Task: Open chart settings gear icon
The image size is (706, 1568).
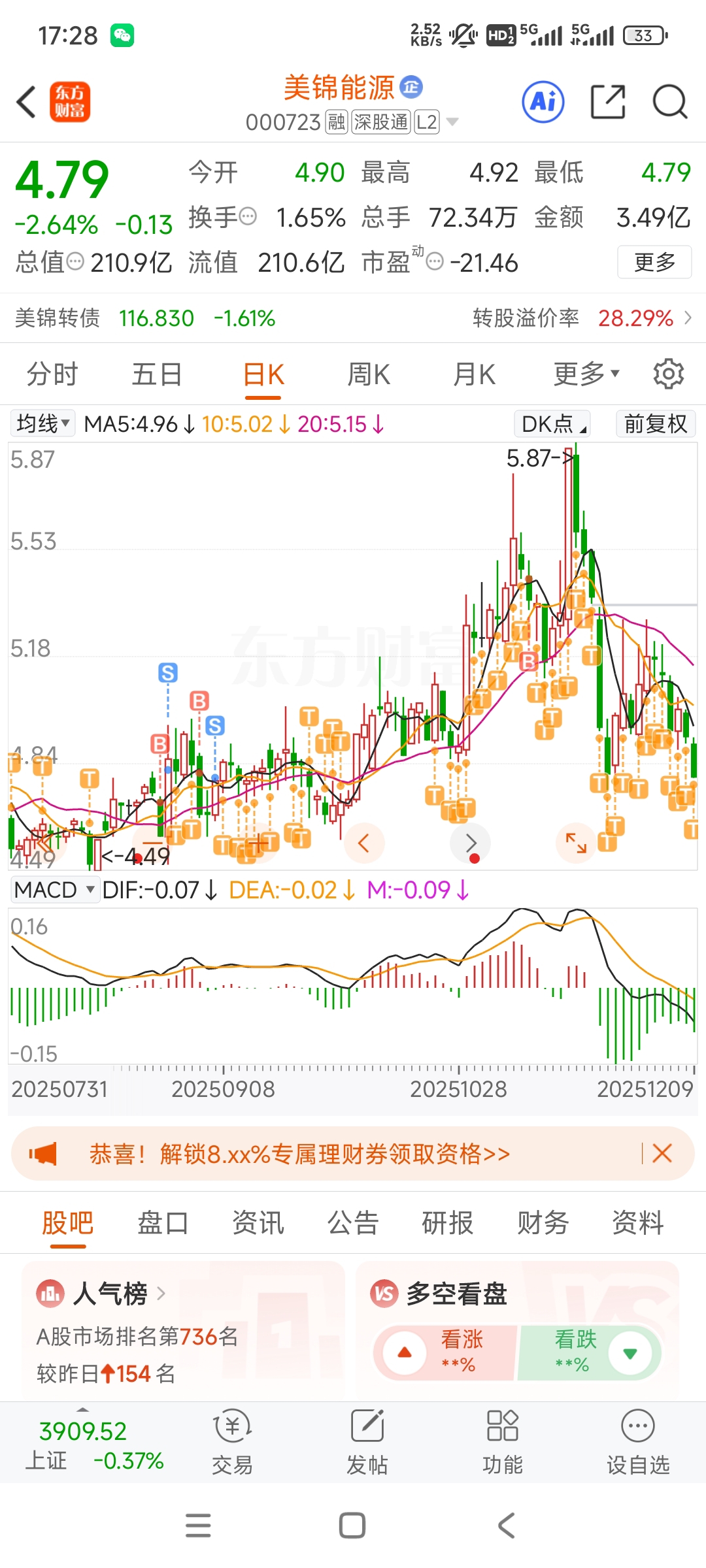Action: pos(668,374)
